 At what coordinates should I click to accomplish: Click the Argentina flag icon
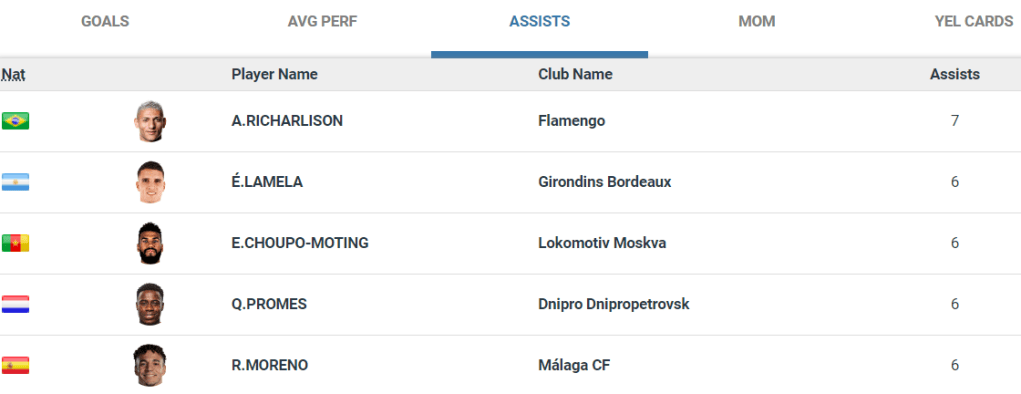tap(15, 182)
